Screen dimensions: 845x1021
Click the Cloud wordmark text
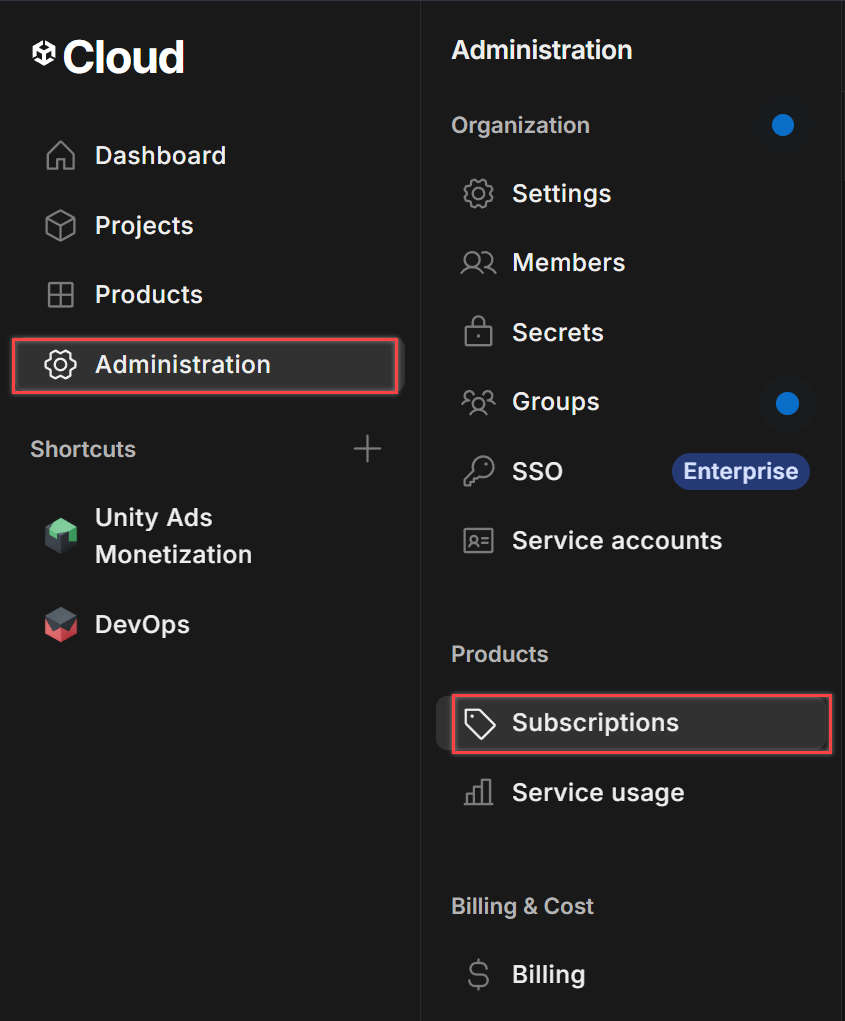[x=124, y=57]
